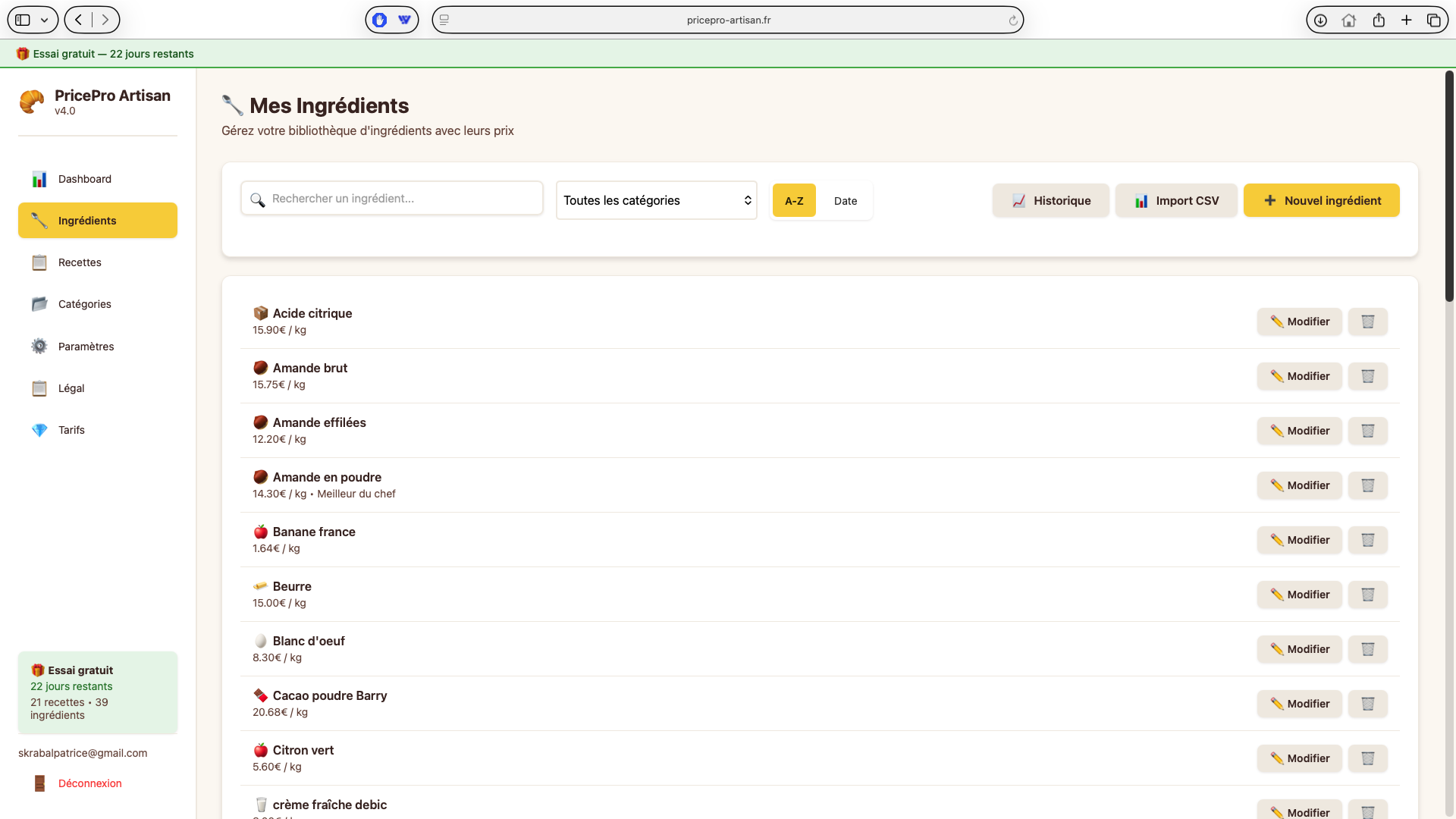The image size is (1456, 819).
Task: Open a new tab with plus icon
Action: 1407,20
